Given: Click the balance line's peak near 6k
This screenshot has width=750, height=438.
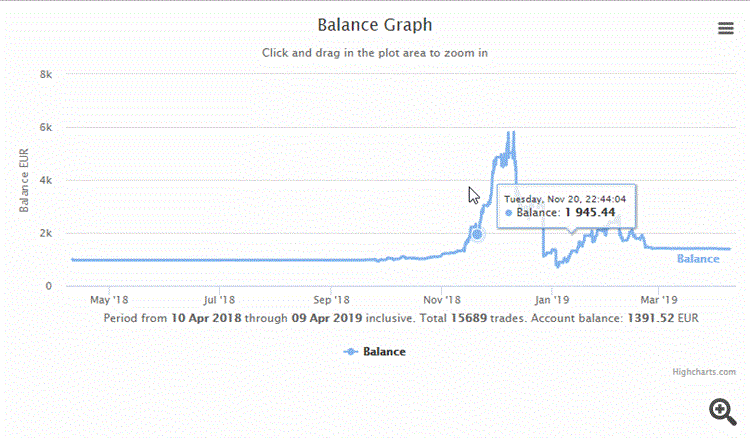Looking at the screenshot, I should 511,134.
